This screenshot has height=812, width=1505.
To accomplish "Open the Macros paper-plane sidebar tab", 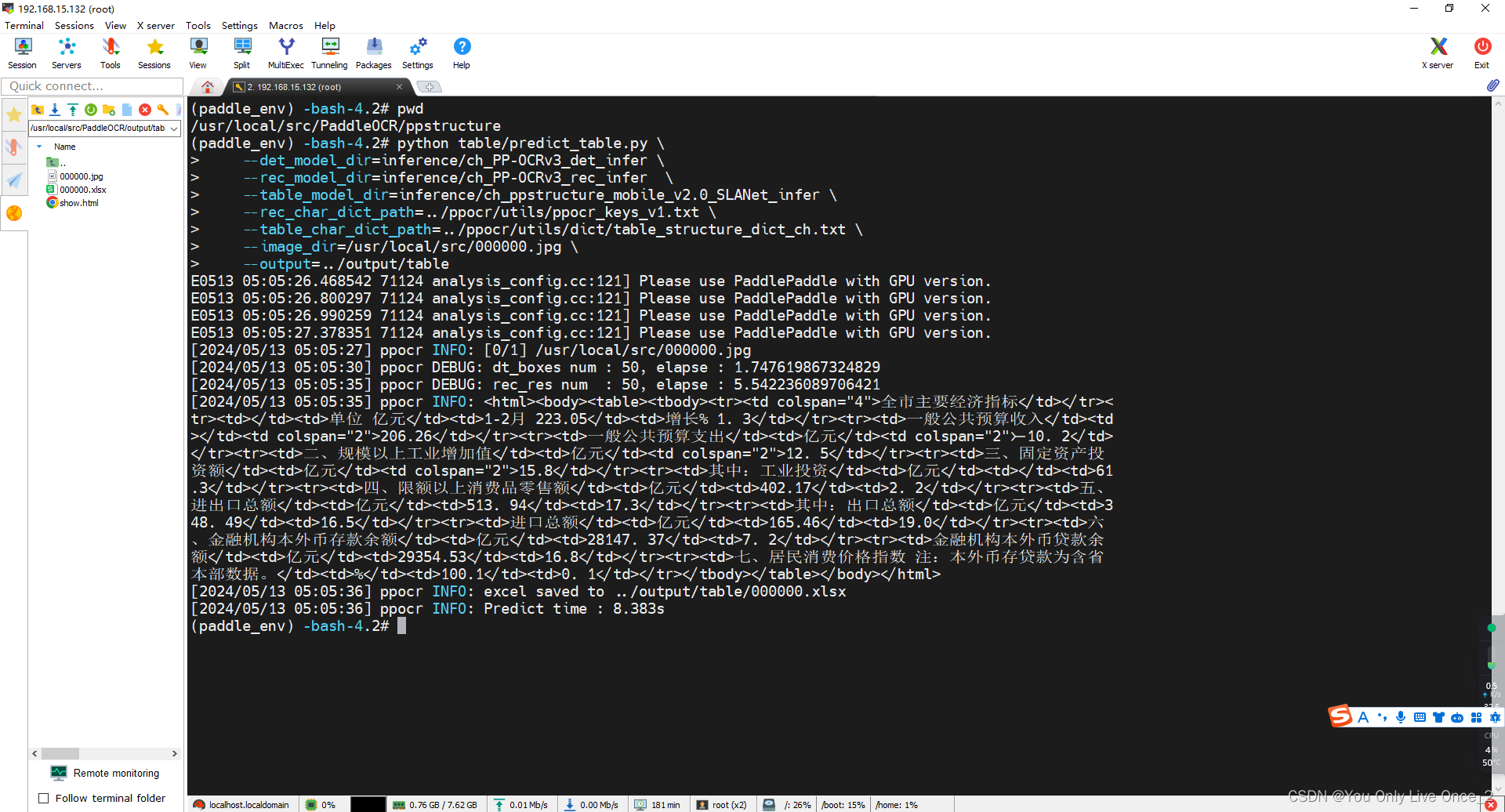I will click(x=14, y=180).
